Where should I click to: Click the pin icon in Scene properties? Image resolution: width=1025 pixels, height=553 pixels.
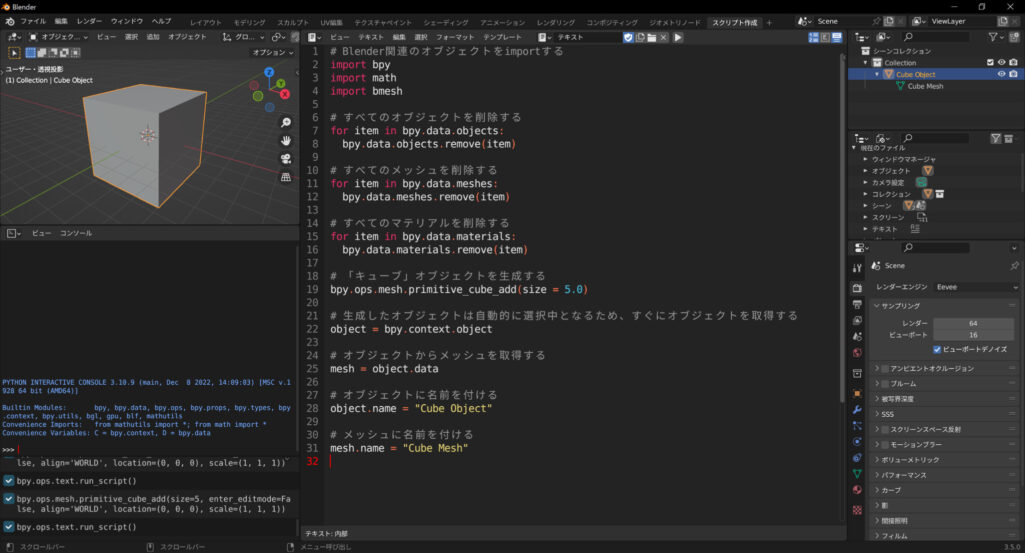click(1014, 265)
